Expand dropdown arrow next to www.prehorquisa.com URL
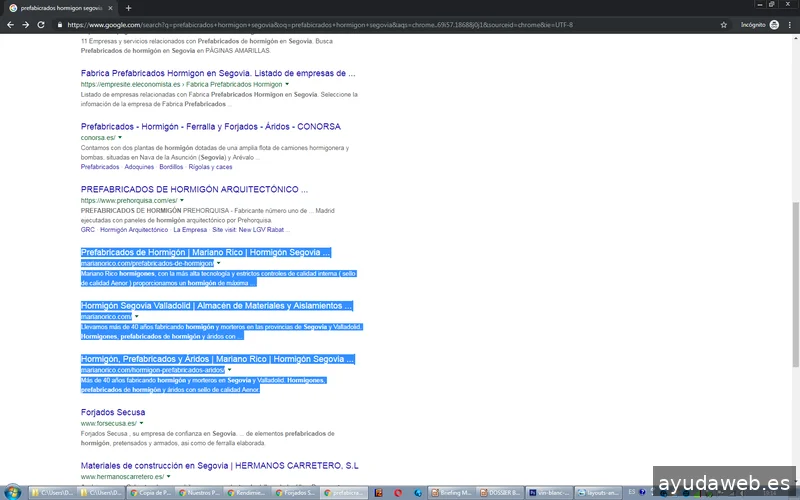The image size is (800, 500). coord(182,200)
